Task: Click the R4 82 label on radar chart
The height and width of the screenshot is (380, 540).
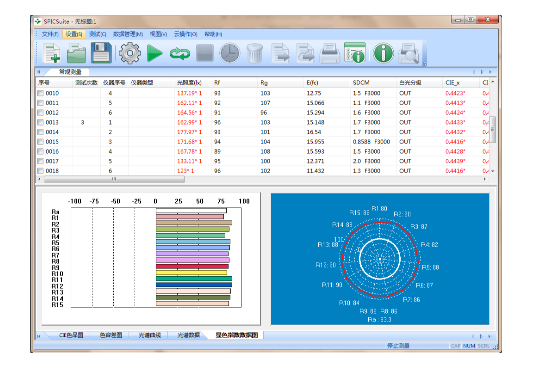Action: 429,245
